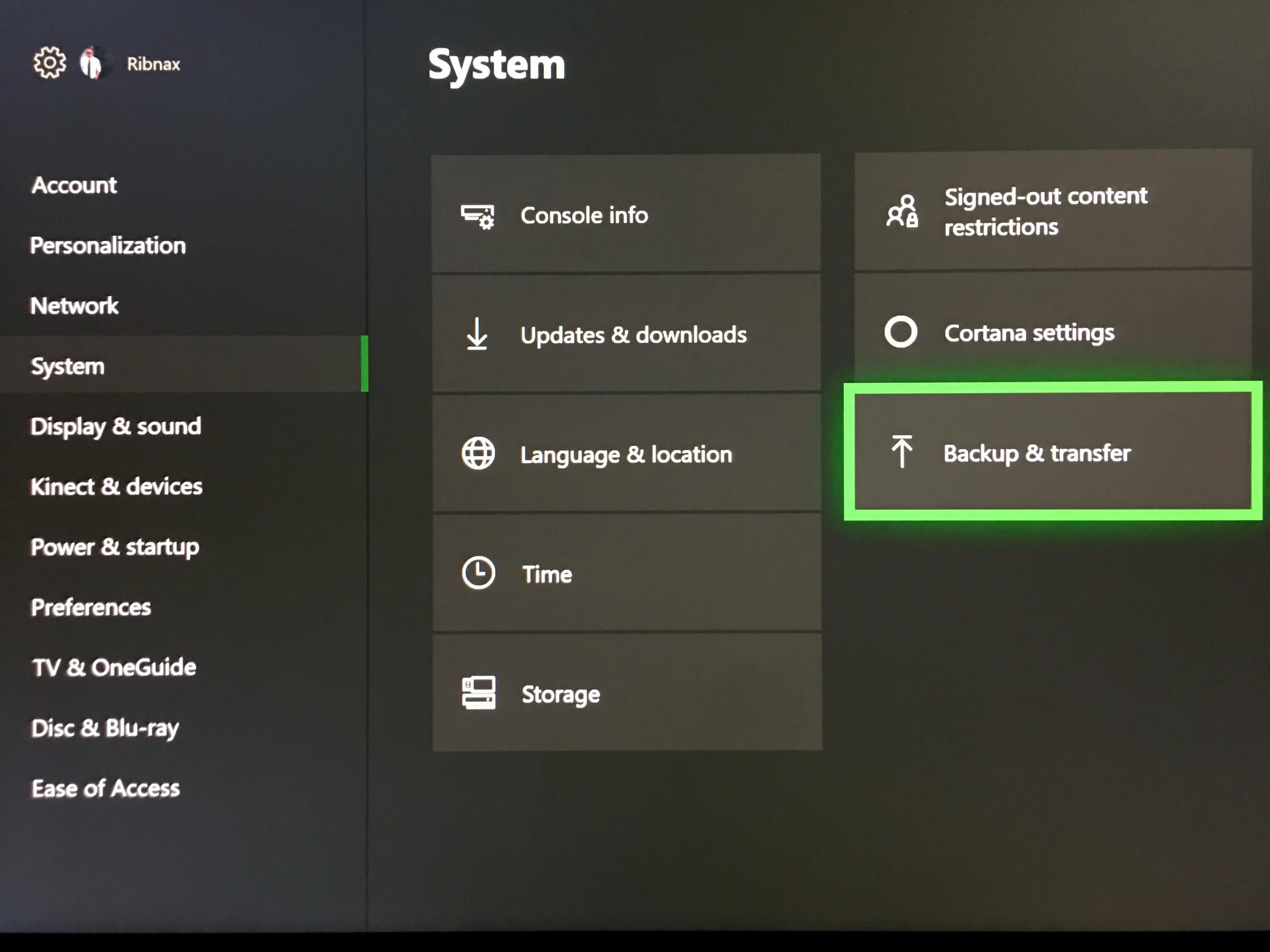1270x952 pixels.
Task: Open Preferences in the sidebar
Action: tap(91, 607)
